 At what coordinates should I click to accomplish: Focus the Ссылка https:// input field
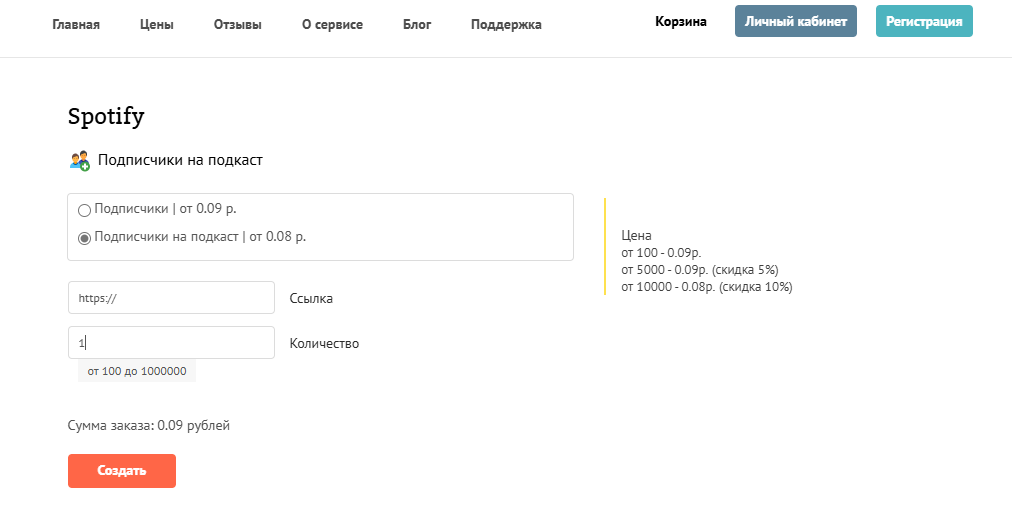point(171,297)
